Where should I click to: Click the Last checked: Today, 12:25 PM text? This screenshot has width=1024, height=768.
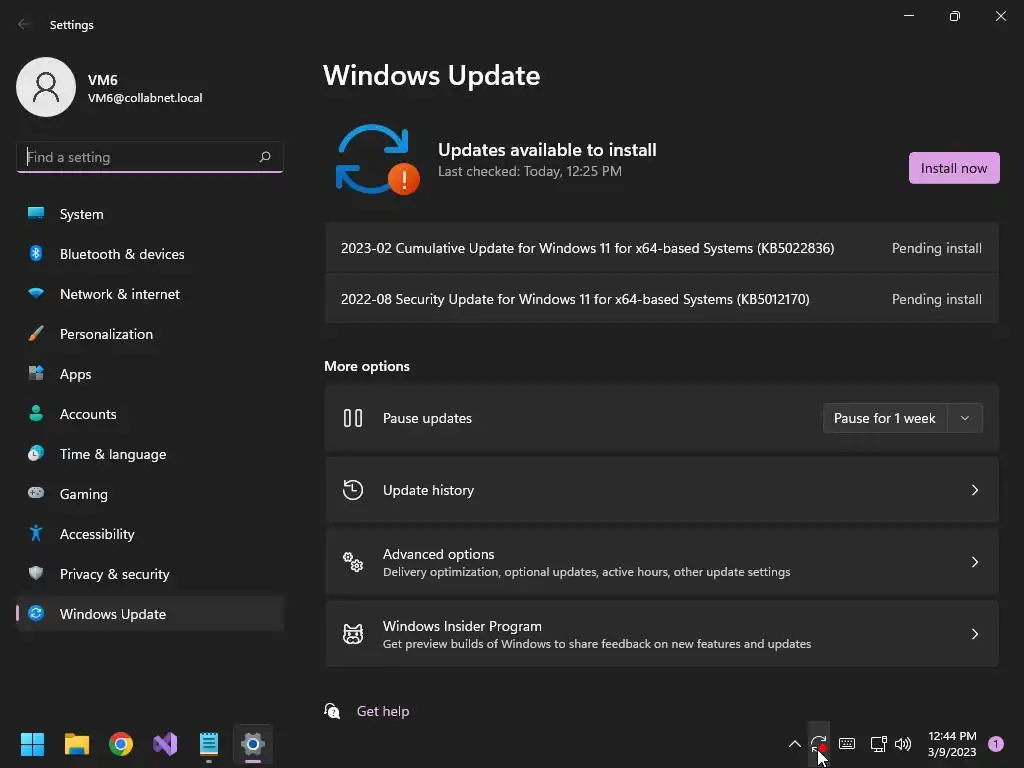pos(530,171)
